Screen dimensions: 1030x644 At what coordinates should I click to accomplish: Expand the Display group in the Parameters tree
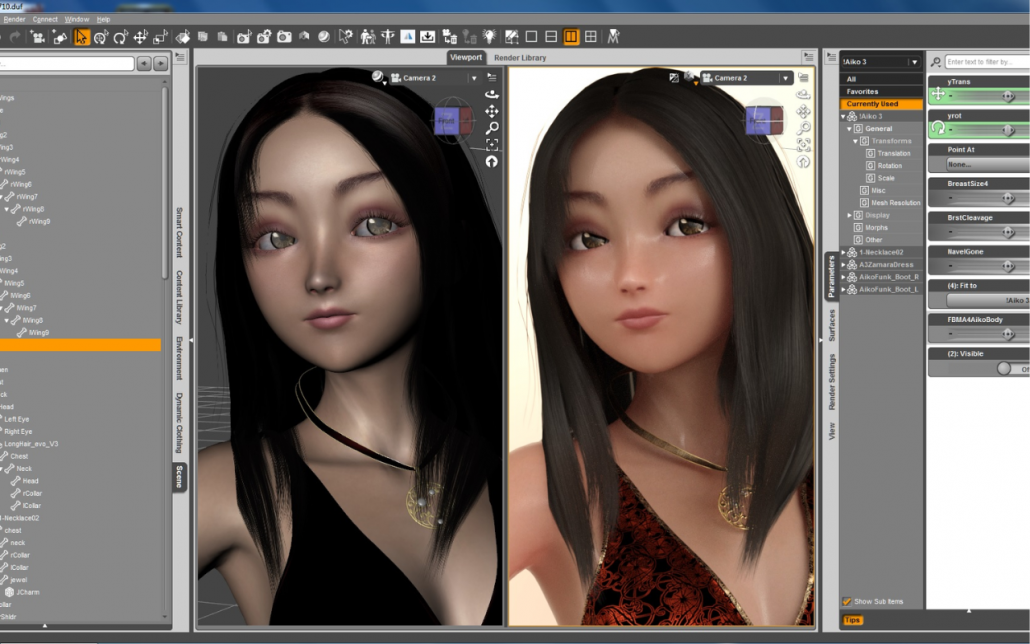click(x=849, y=215)
